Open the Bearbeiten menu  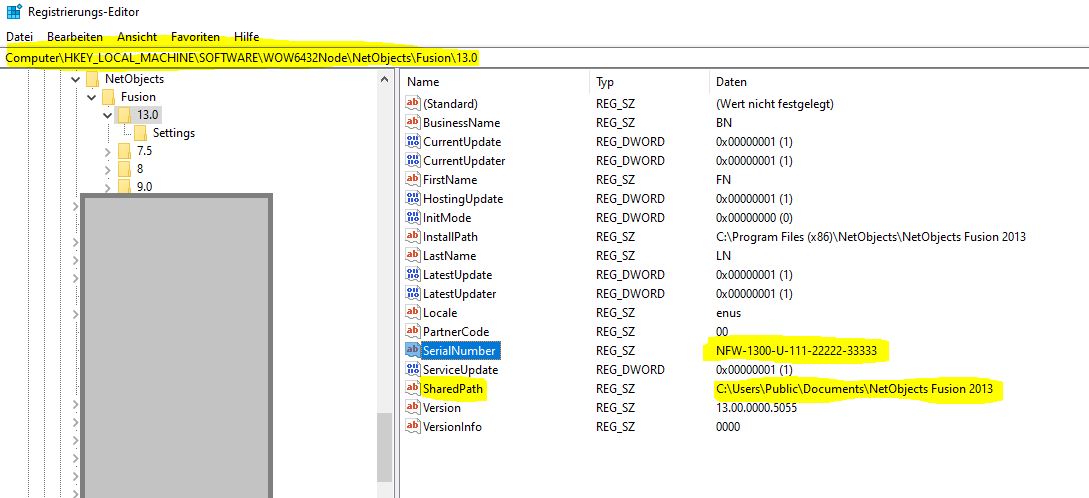tap(75, 36)
